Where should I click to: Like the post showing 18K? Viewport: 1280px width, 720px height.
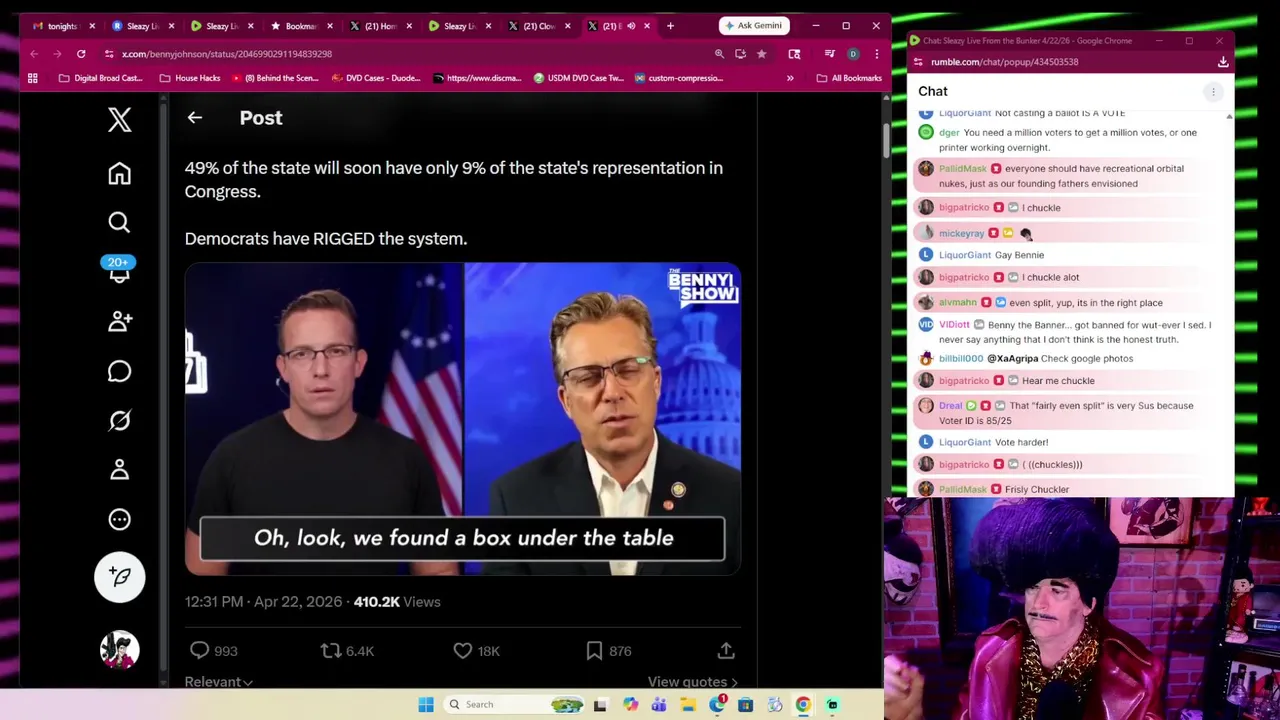pyautogui.click(x=462, y=651)
